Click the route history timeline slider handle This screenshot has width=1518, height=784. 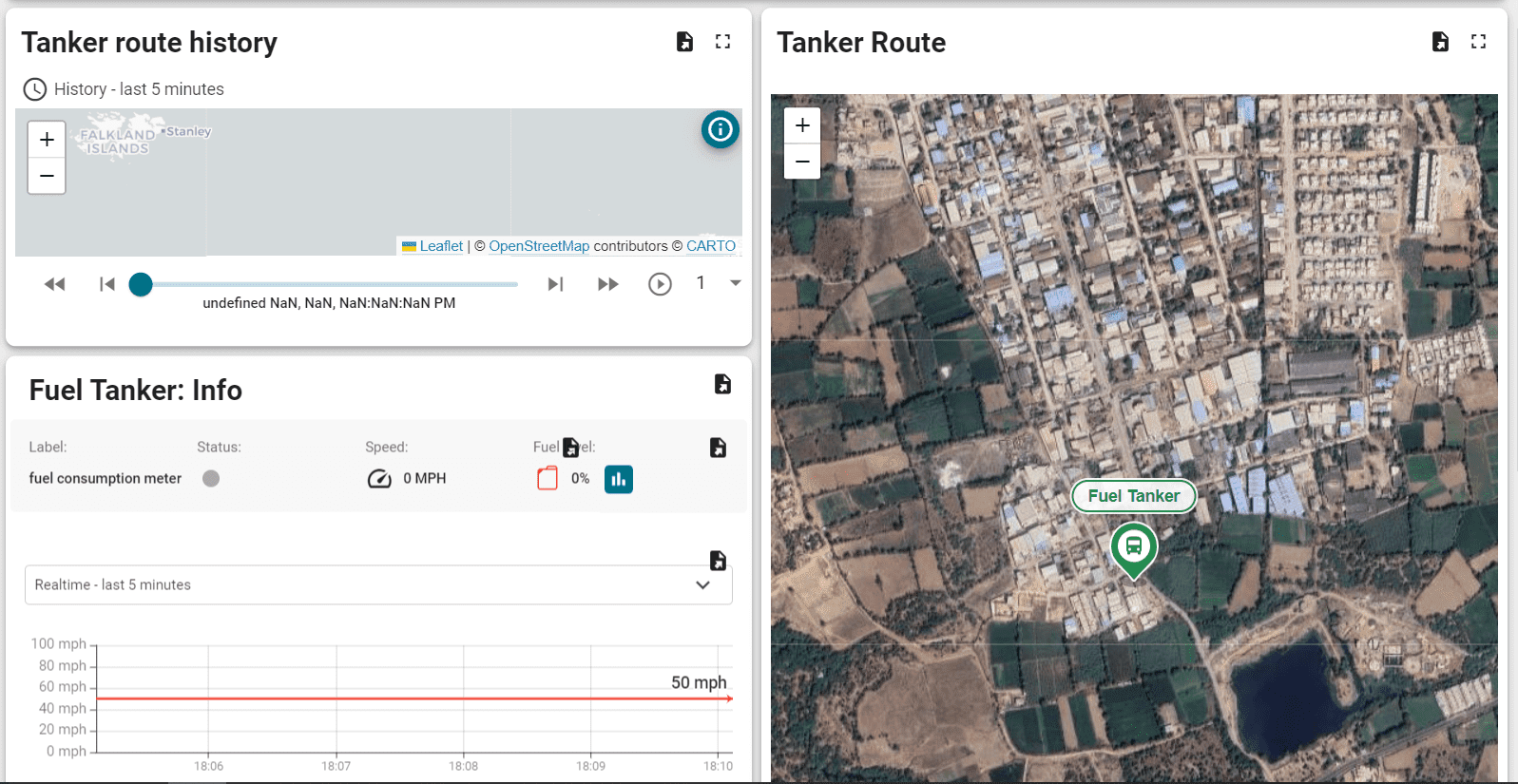pyautogui.click(x=141, y=284)
